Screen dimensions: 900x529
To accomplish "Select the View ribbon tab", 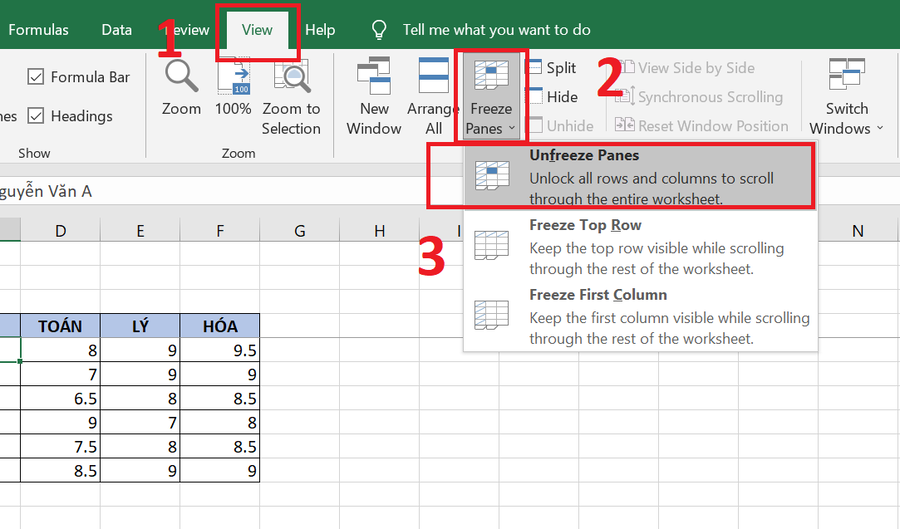I will click(257, 30).
